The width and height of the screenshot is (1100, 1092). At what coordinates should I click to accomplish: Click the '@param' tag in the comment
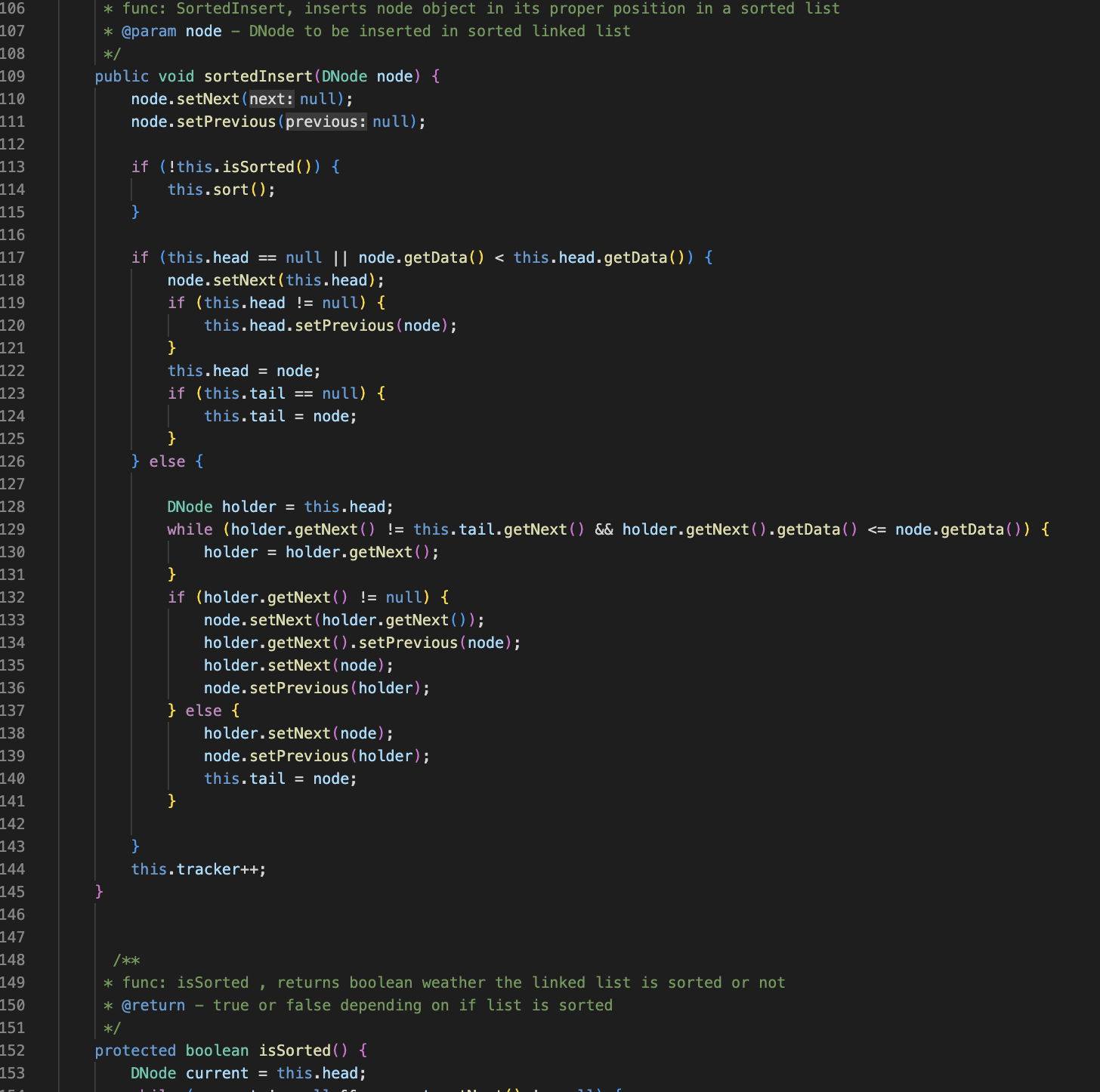(149, 31)
